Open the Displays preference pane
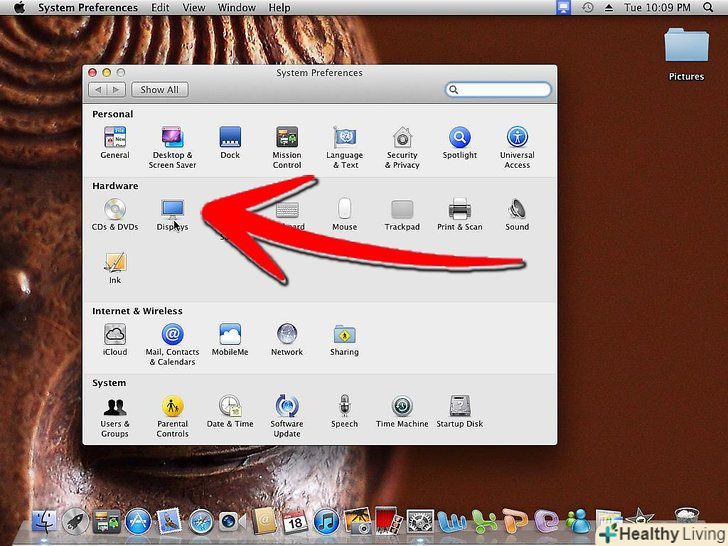The height and width of the screenshot is (546, 728). pyautogui.click(x=172, y=214)
